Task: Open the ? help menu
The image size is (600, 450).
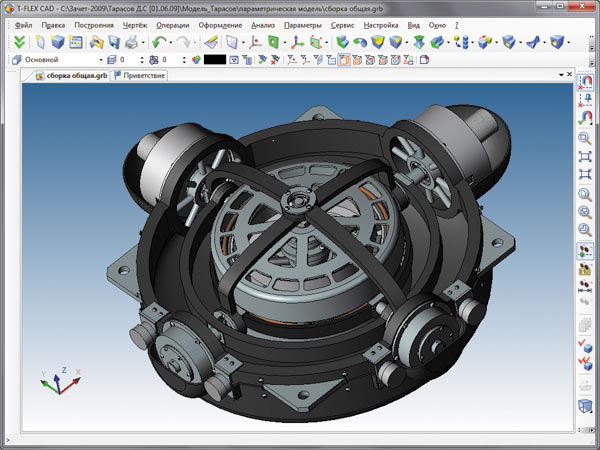Action: (x=456, y=25)
